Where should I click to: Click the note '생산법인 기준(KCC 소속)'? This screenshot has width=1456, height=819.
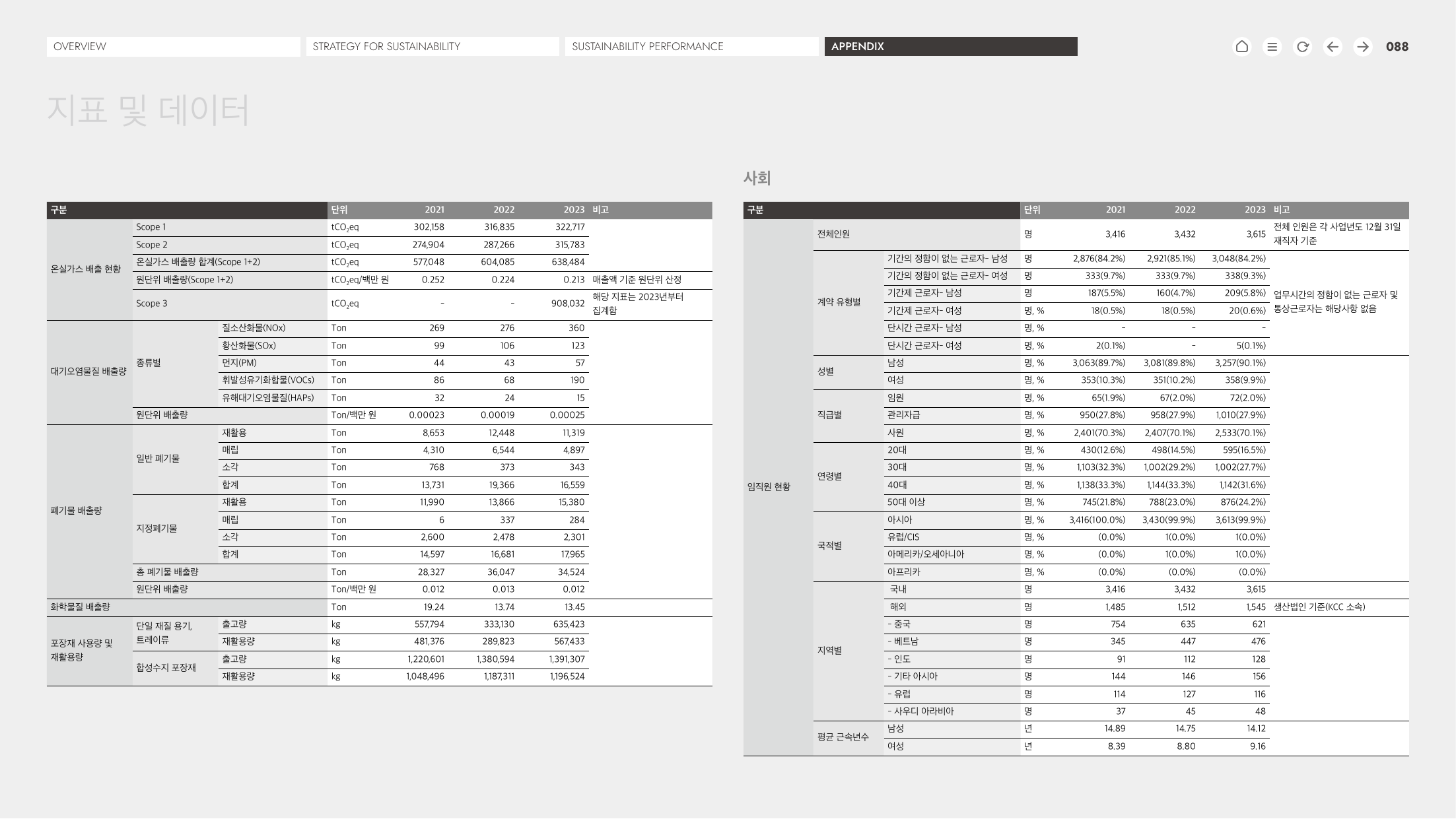point(1319,607)
